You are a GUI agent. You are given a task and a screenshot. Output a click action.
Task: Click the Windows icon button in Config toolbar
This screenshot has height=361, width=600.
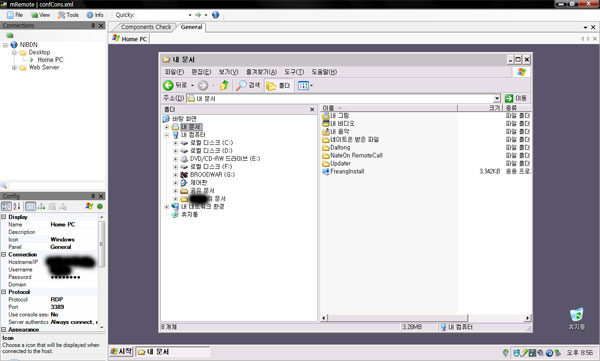(x=89, y=206)
